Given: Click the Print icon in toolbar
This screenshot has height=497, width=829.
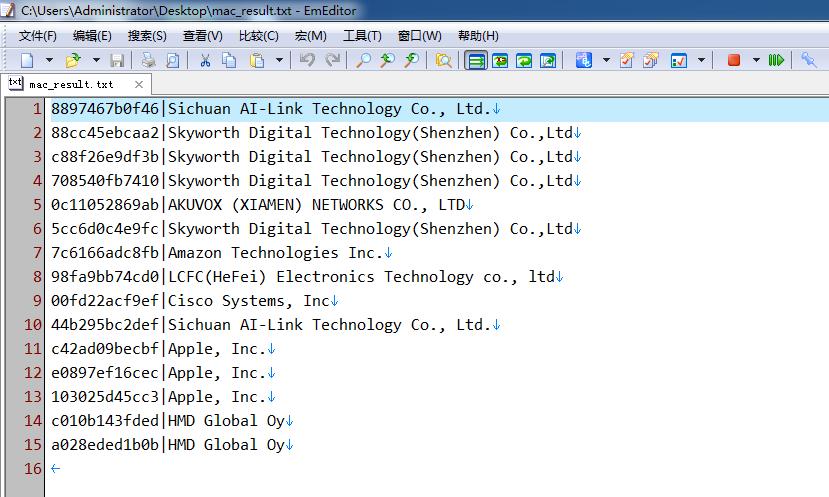Looking at the screenshot, I should (148, 61).
